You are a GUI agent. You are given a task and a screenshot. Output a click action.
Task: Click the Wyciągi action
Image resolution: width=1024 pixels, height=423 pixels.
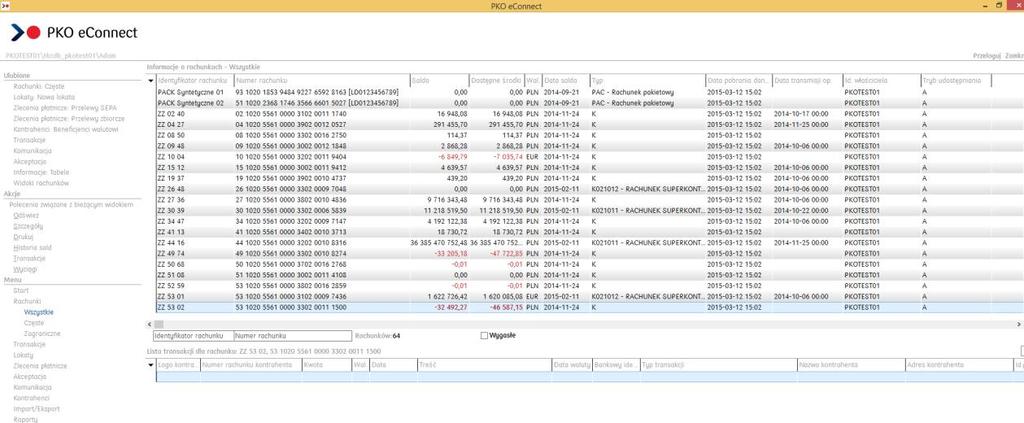pos(25,269)
